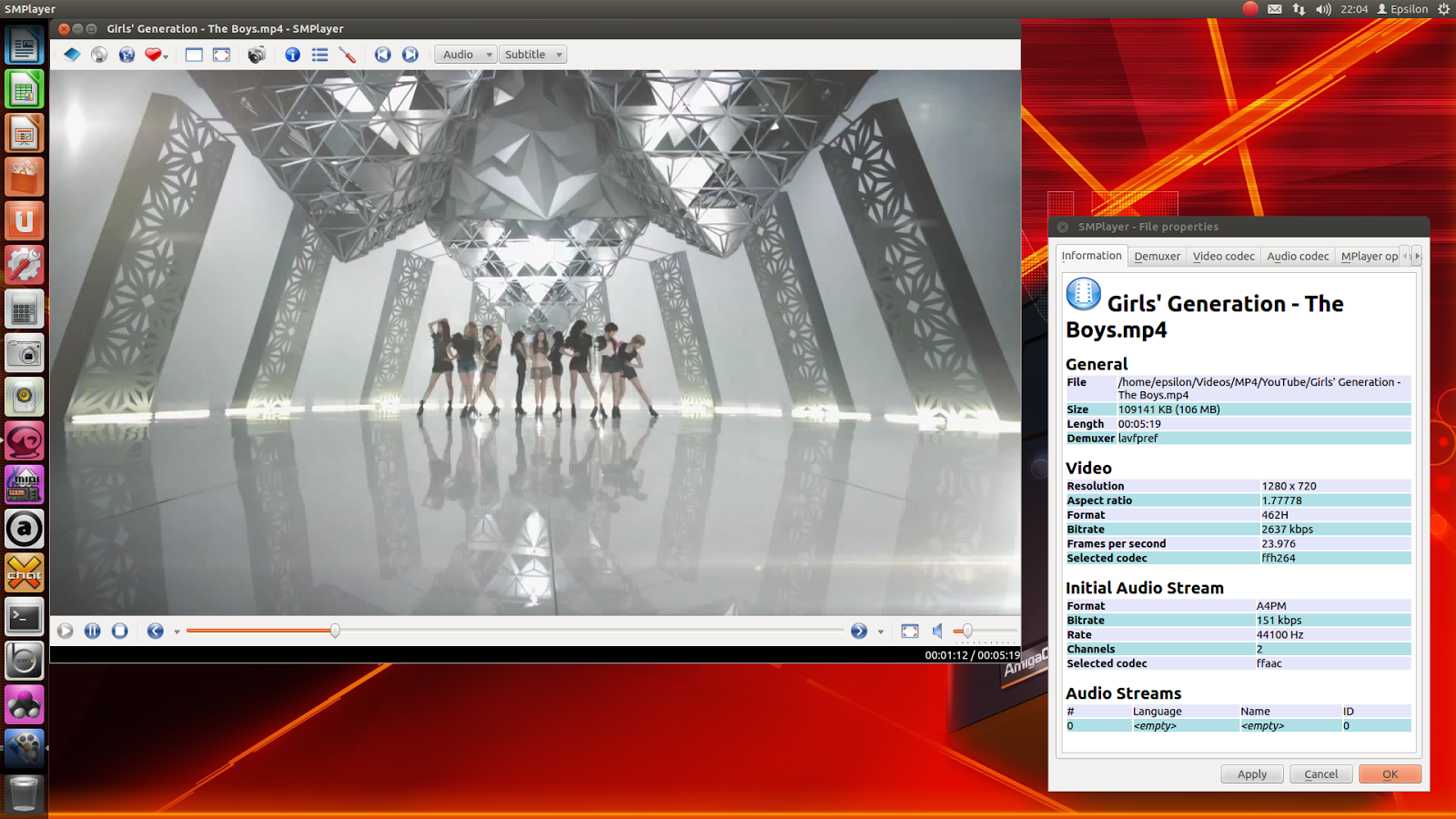The height and width of the screenshot is (819, 1456).
Task: Click the video playback area
Action: (x=535, y=343)
